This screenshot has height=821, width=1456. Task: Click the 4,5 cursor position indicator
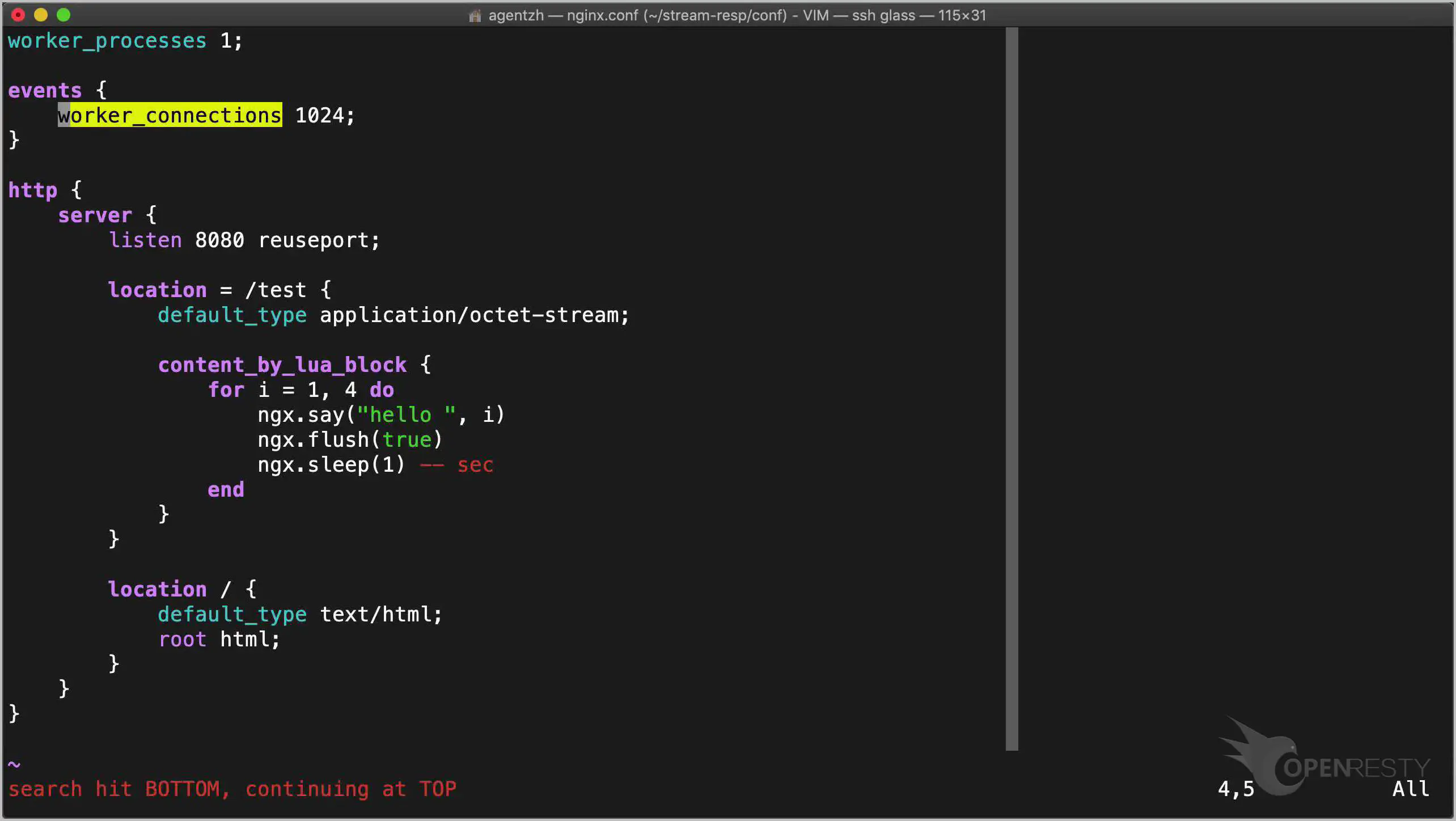point(1236,789)
